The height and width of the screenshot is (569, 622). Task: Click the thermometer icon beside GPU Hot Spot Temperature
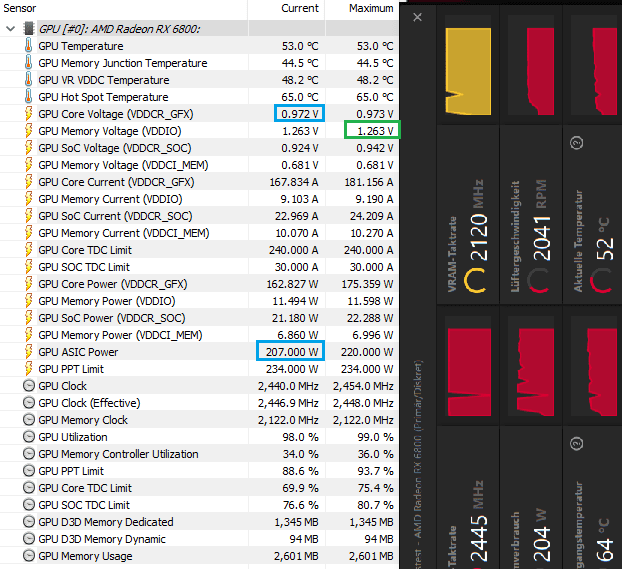pos(29,97)
